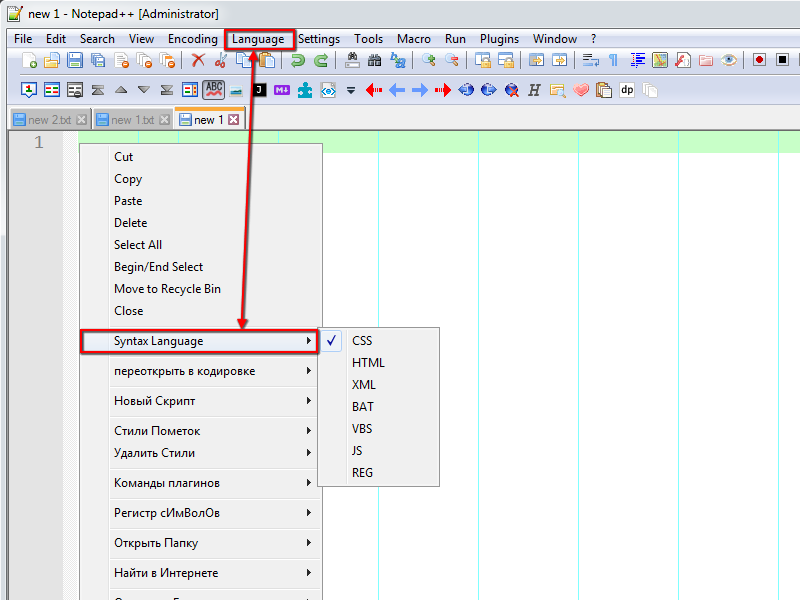The image size is (800, 600).
Task: Toggle synchronized vertical scrolling lock icon
Action: [483, 60]
